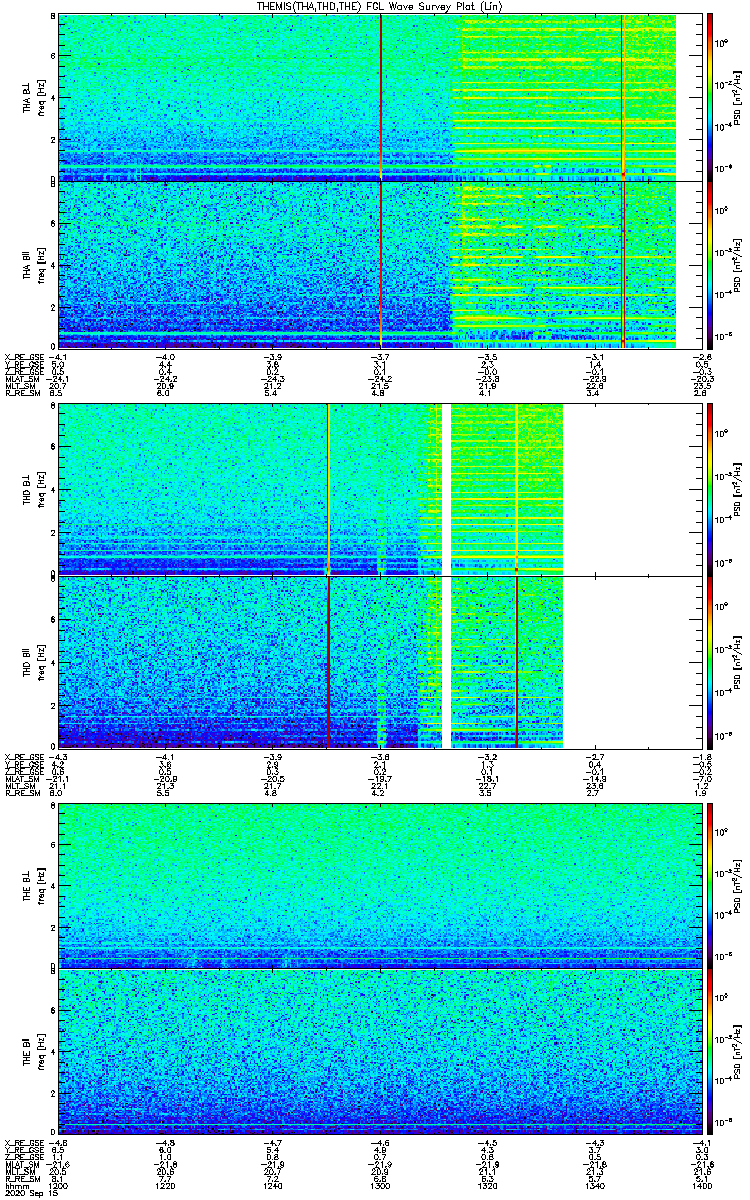This screenshot has width=750, height=1200.
Task: Click the plot title 'THEMIS(THA,THD,THE) FGL Wave Survey Plot'
Action: click(380, 7)
